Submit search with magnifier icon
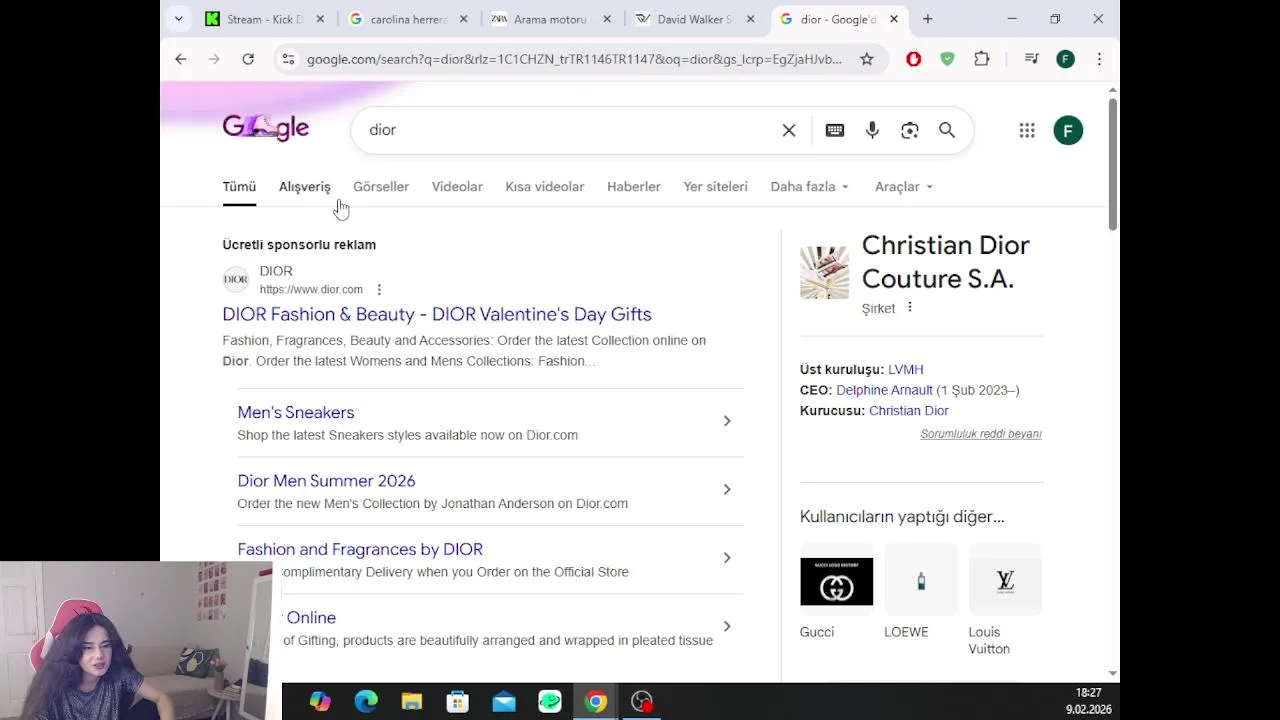 point(947,130)
